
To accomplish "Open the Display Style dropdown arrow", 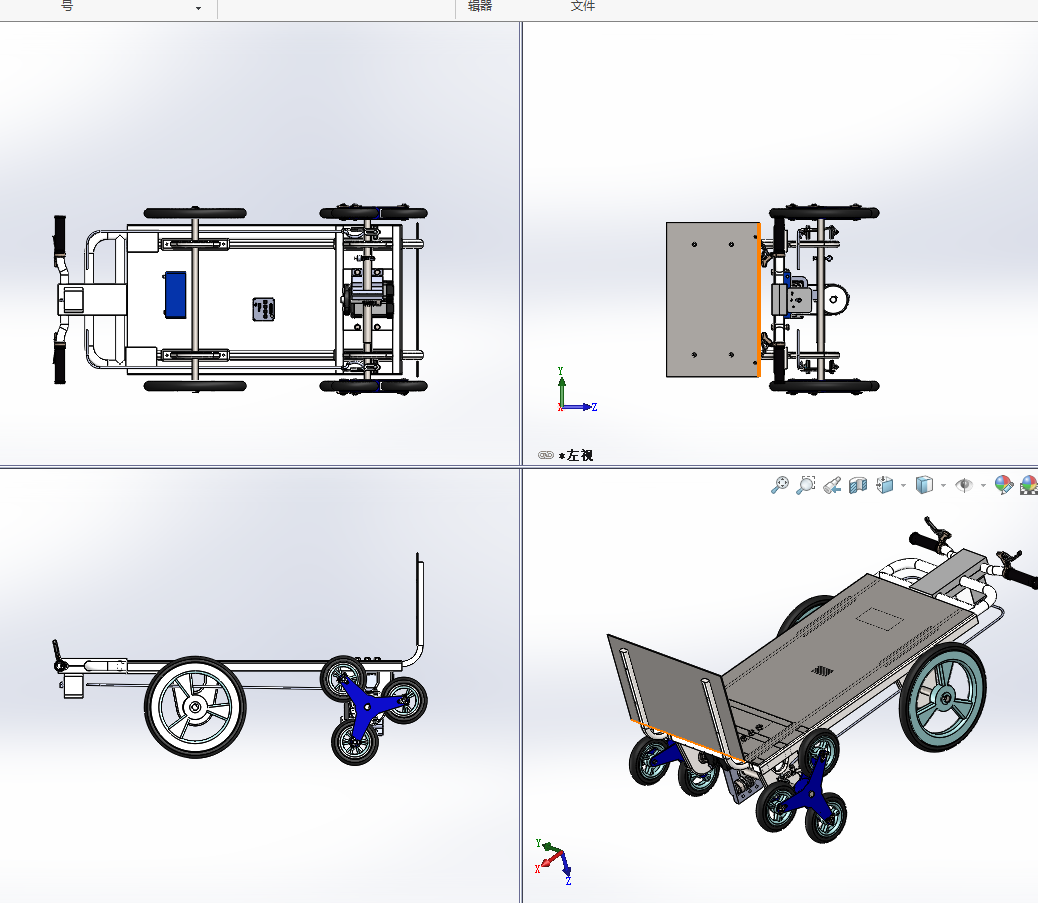I will [943, 486].
